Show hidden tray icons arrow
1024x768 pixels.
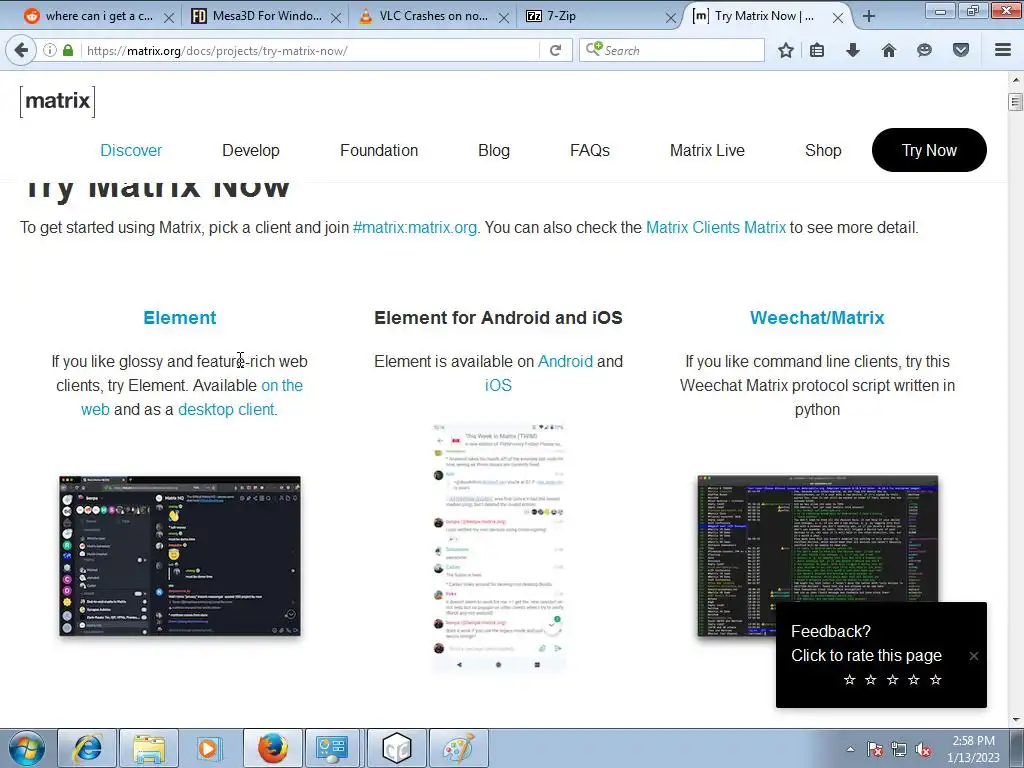[x=850, y=749]
